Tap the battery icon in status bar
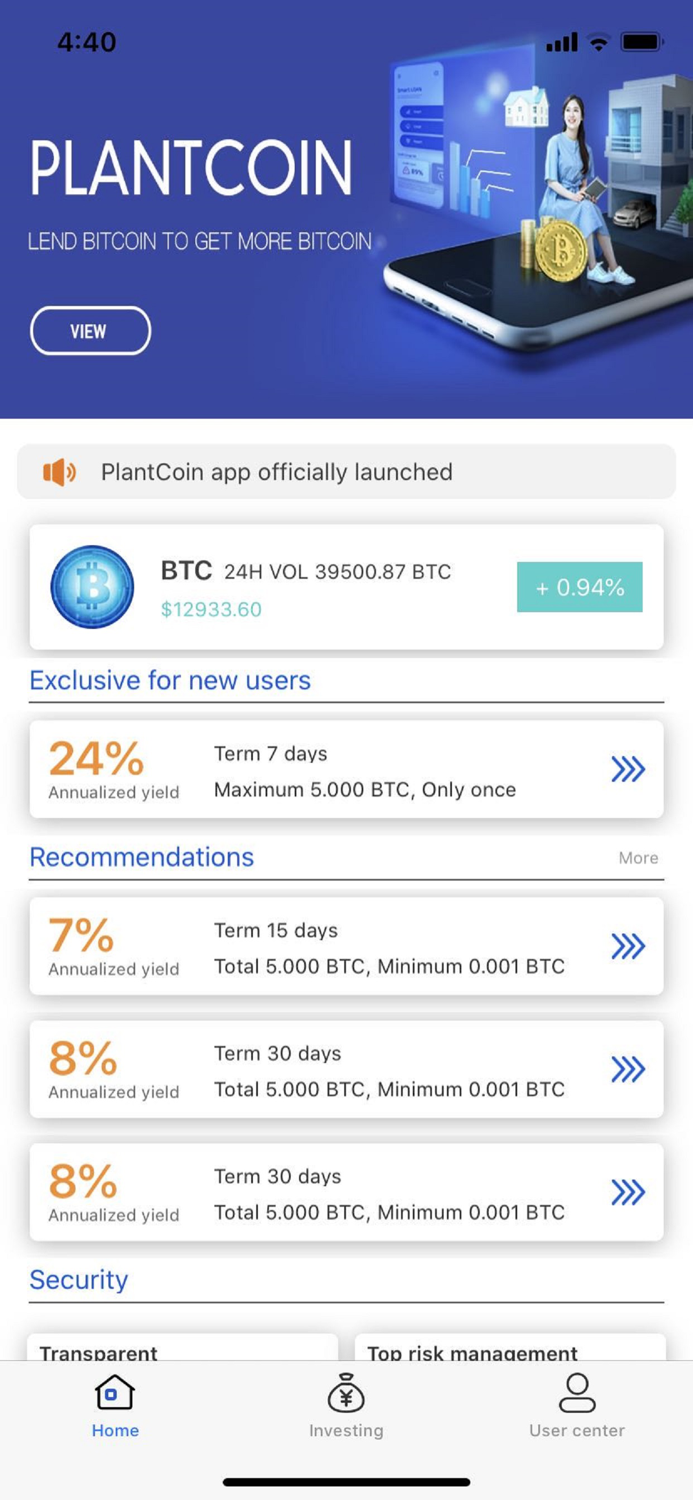 tap(643, 43)
